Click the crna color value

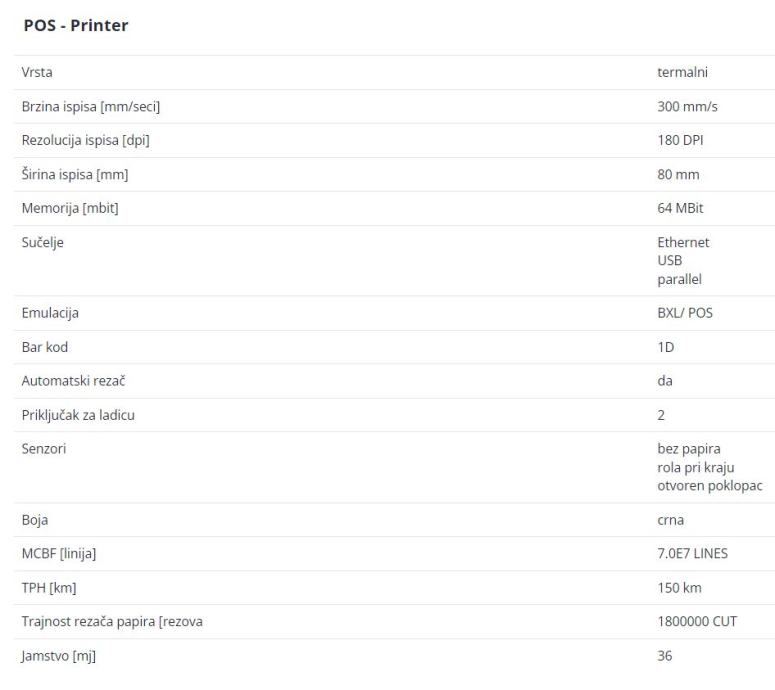point(672,520)
